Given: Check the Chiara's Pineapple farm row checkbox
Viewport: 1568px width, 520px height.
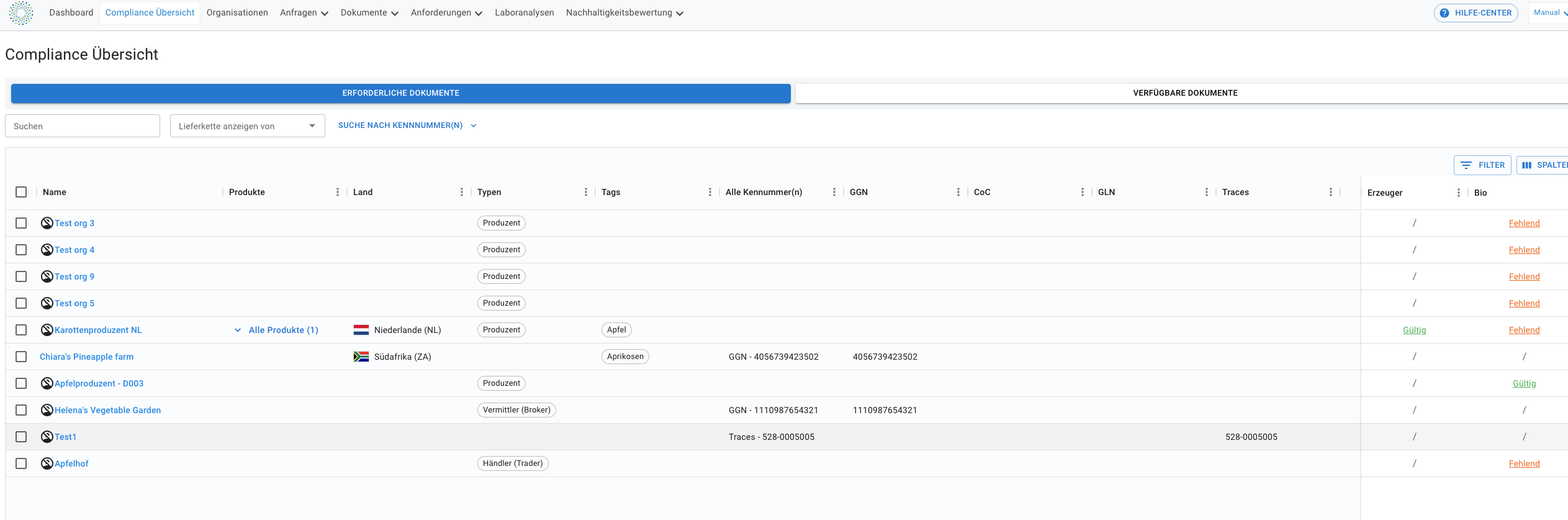Looking at the screenshot, I should click(x=21, y=357).
